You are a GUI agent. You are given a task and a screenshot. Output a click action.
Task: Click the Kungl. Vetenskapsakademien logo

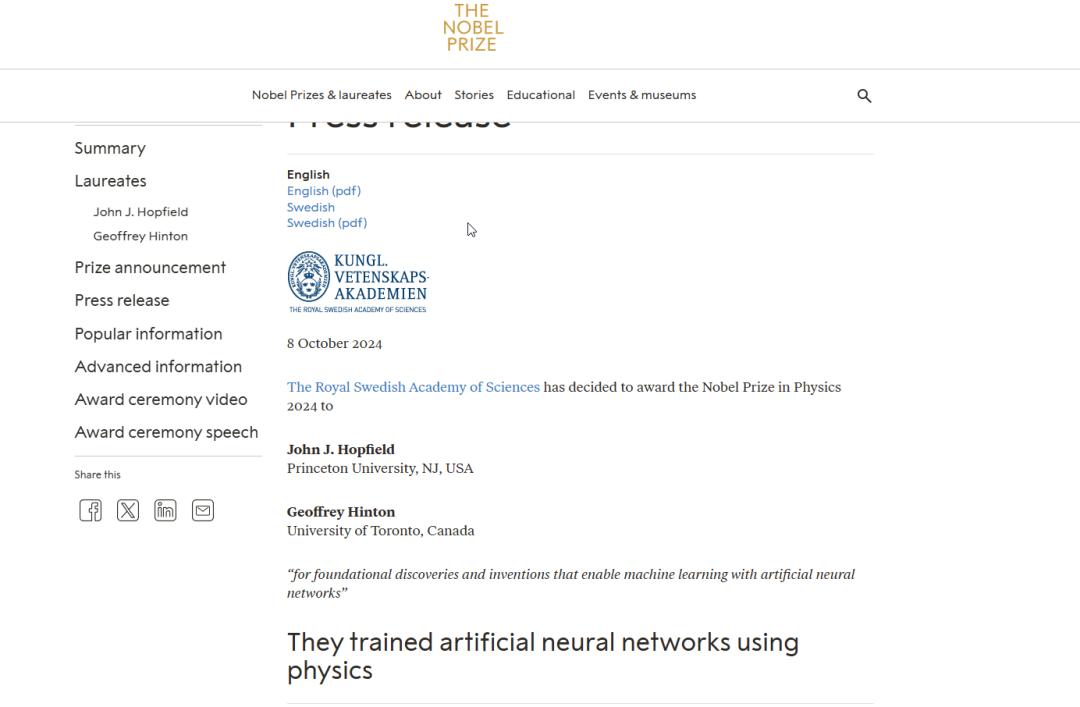(358, 282)
